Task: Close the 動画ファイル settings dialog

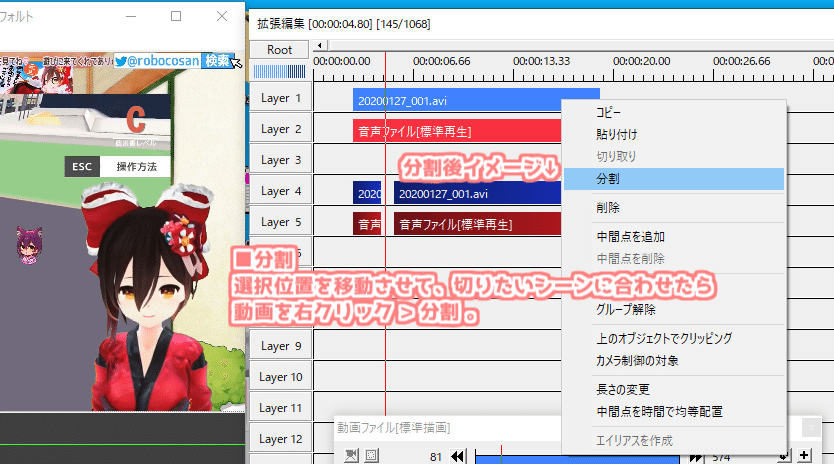Action: point(811,427)
